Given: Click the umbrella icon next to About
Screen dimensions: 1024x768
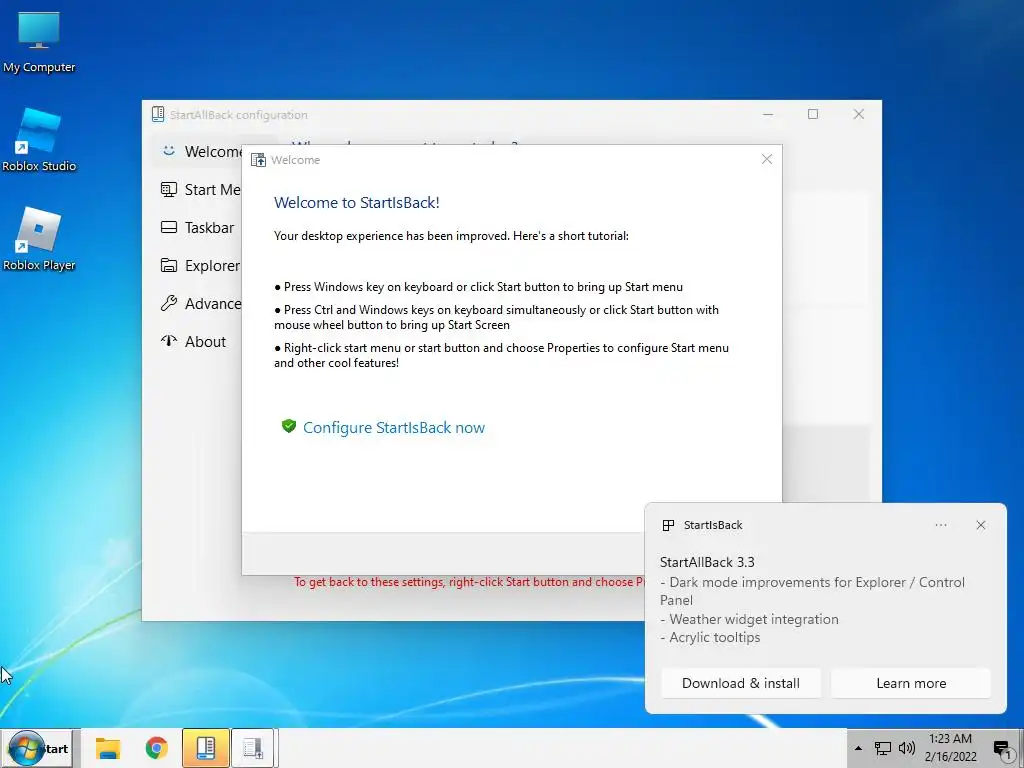Looking at the screenshot, I should click(x=168, y=340).
